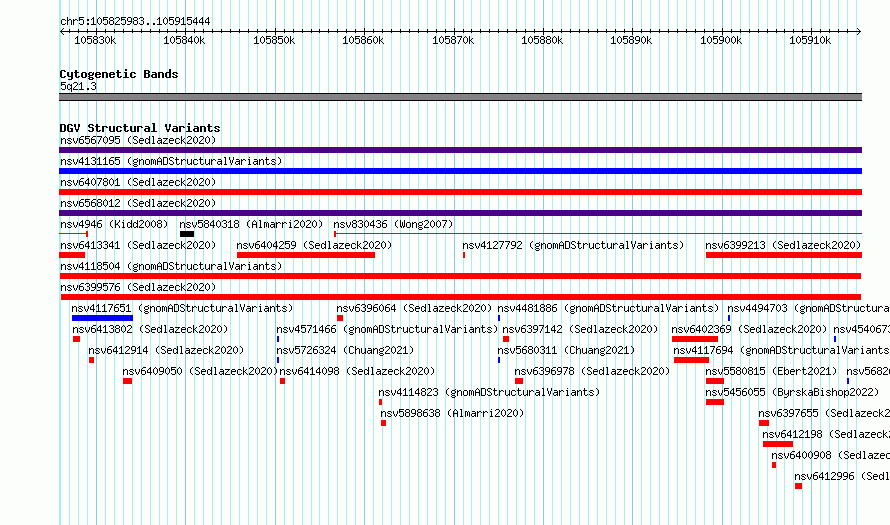This screenshot has width=890, height=525.
Task: Click the black nsv5840318 Almarri2020 bar
Action: coord(187,234)
